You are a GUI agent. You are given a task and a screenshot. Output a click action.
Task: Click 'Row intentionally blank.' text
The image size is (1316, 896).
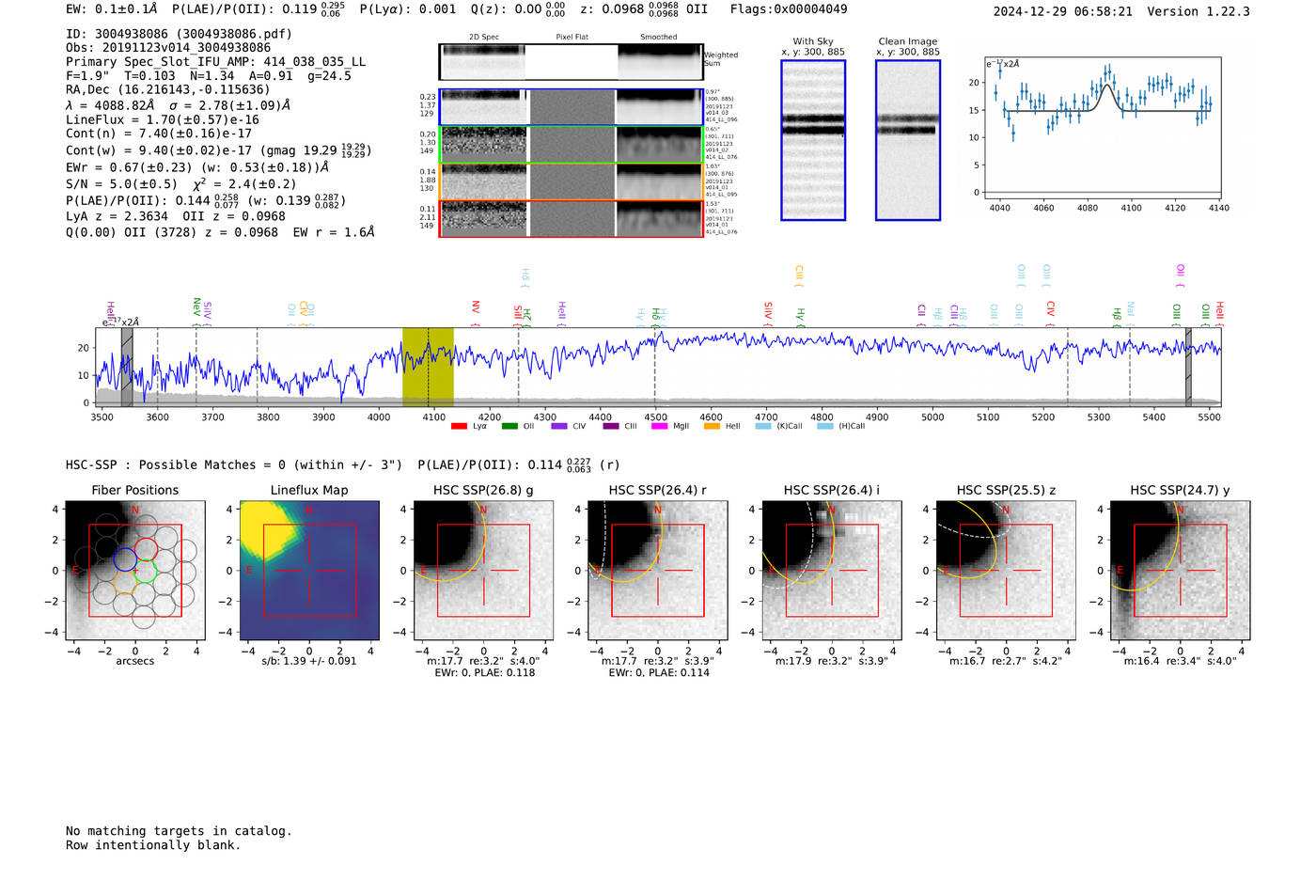(x=153, y=845)
